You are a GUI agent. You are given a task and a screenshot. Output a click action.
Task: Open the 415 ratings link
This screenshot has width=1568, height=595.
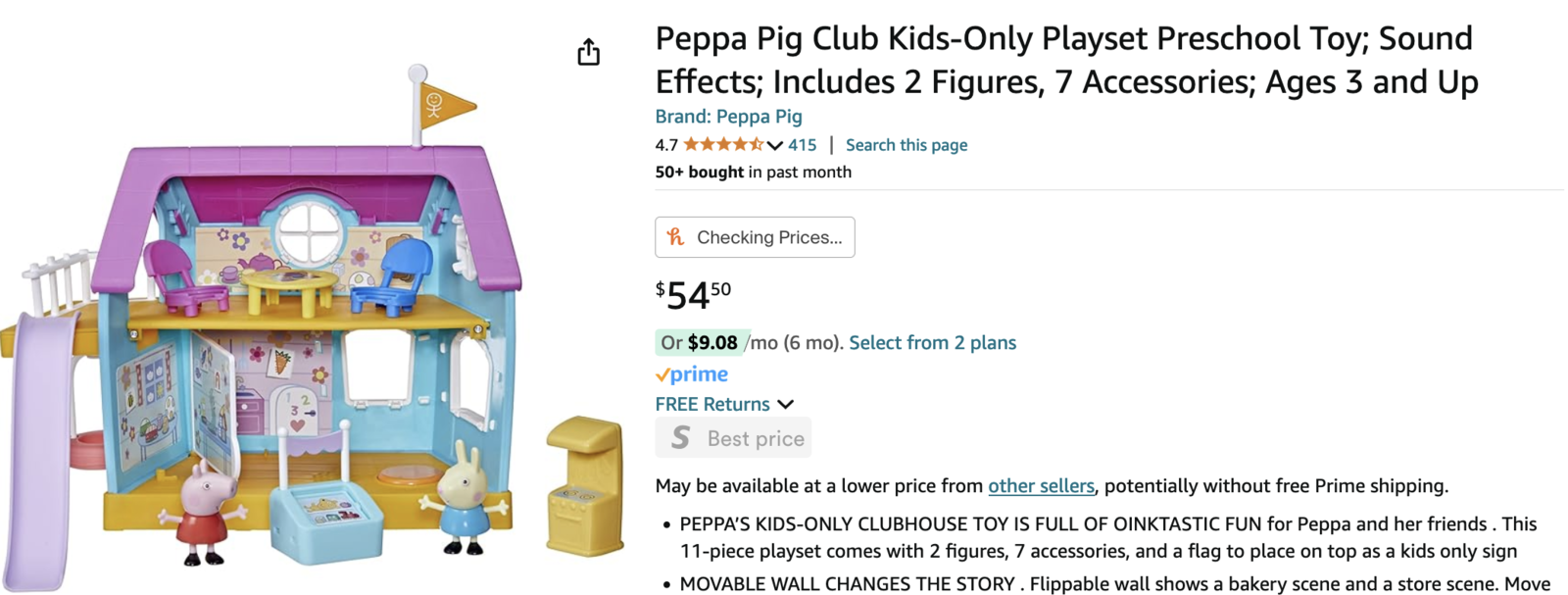802,145
